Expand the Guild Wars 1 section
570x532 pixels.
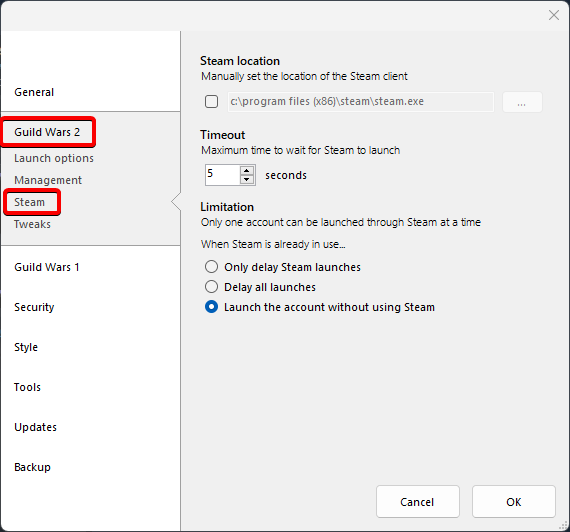click(x=47, y=267)
